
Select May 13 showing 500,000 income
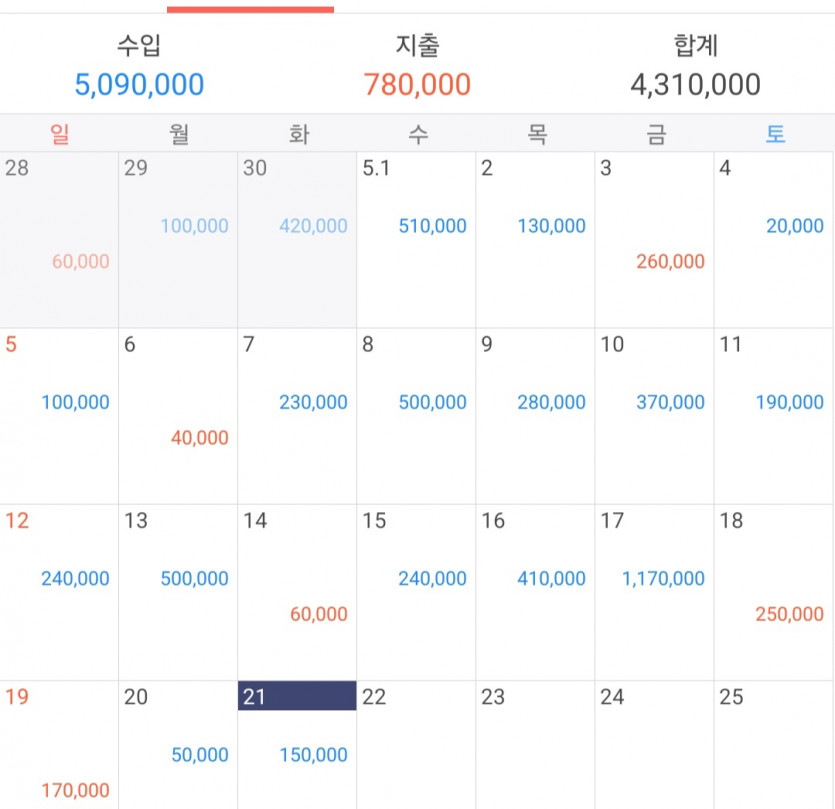[178, 592]
